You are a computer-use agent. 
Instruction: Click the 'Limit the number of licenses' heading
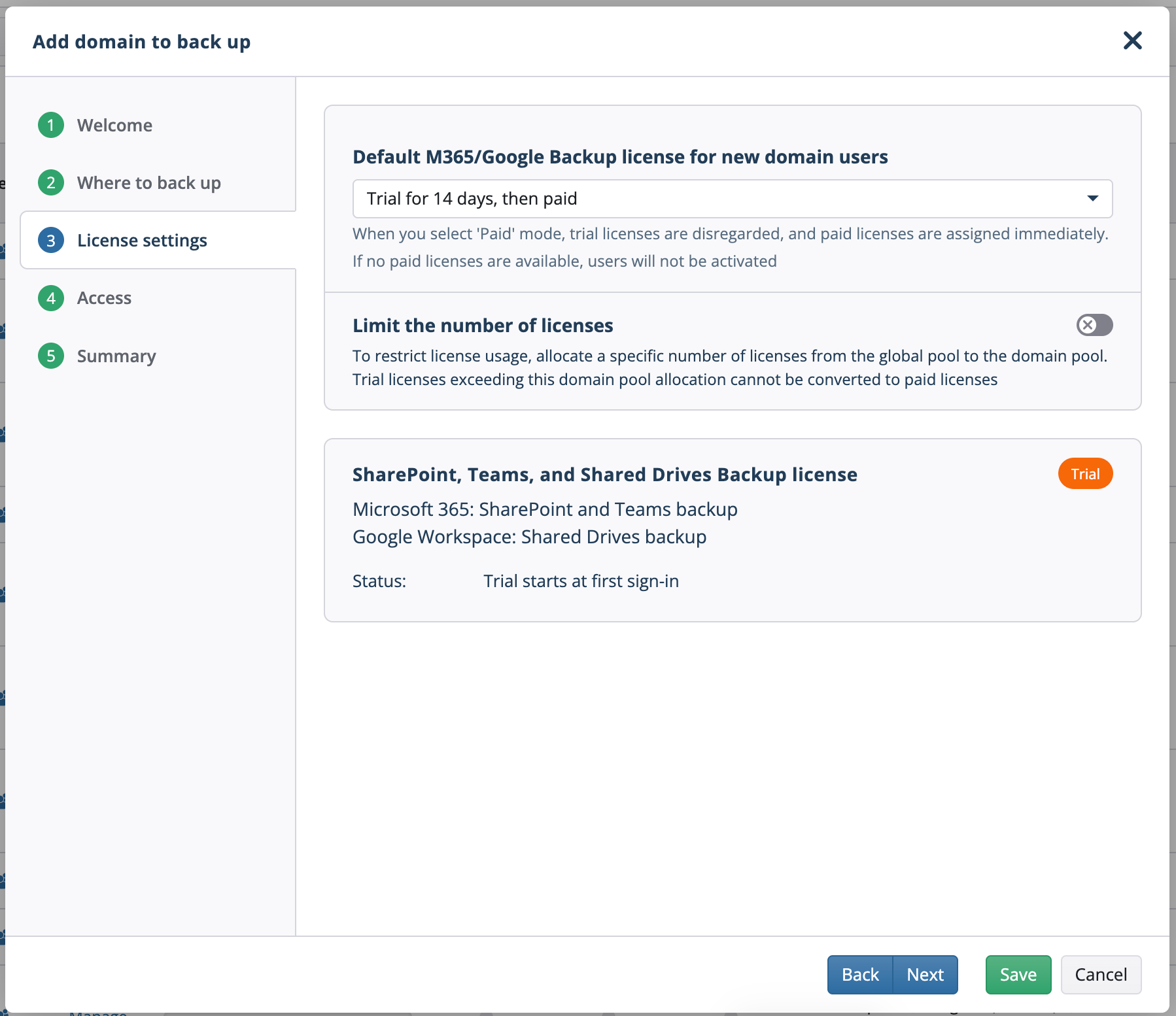tap(483, 326)
